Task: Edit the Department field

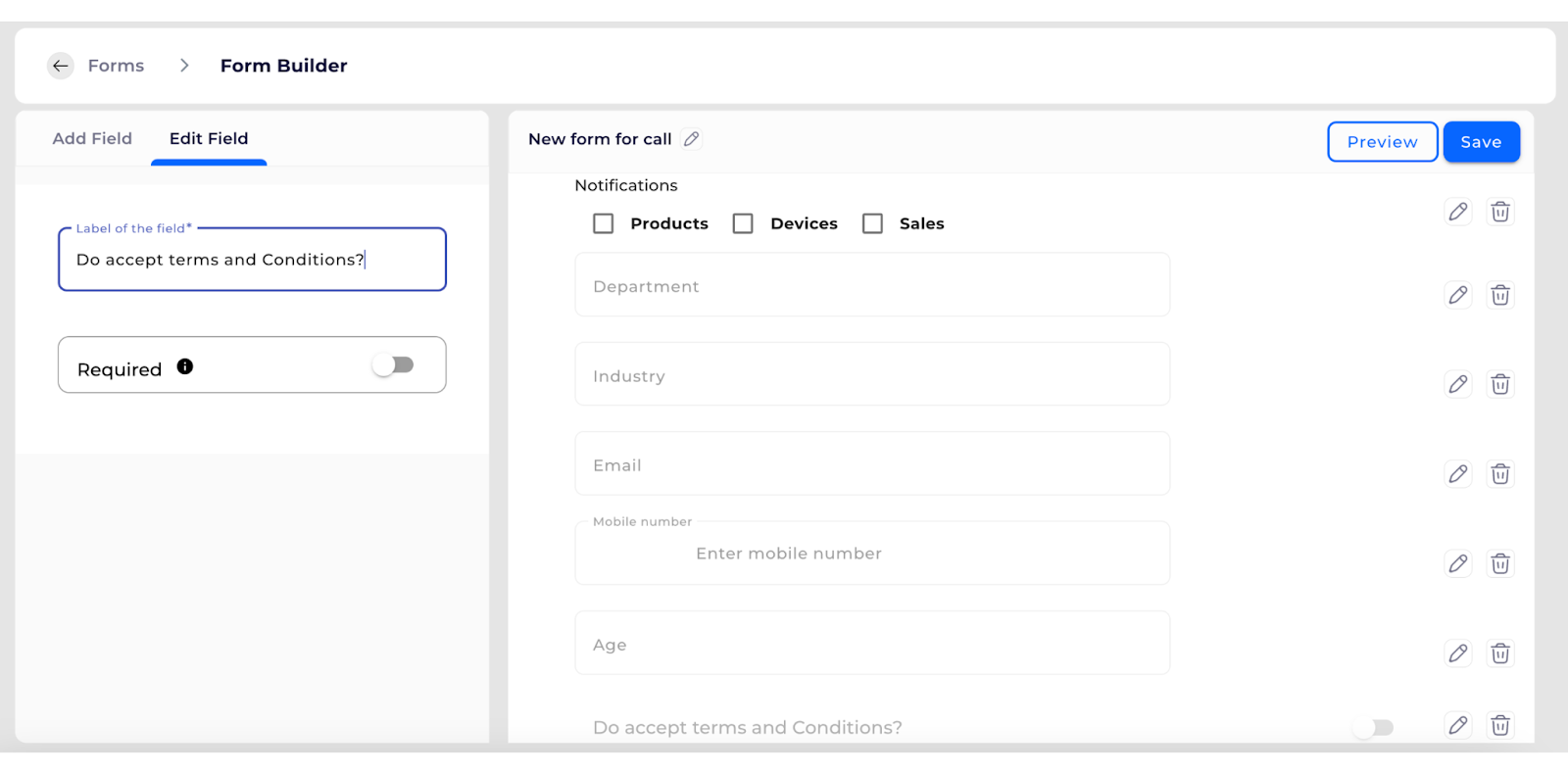Action: (x=1458, y=295)
